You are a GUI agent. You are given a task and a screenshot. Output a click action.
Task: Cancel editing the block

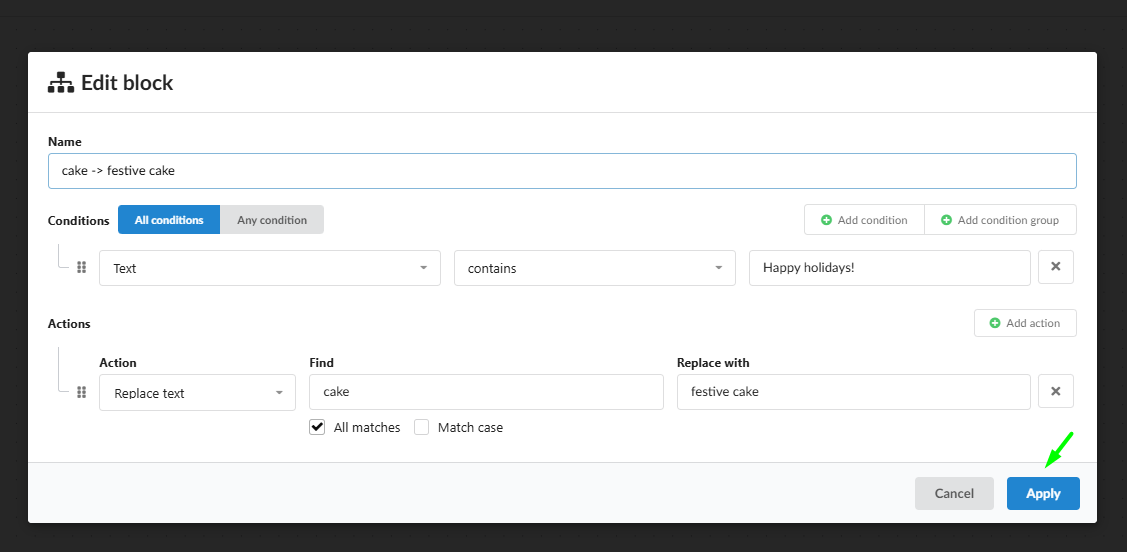[954, 494]
